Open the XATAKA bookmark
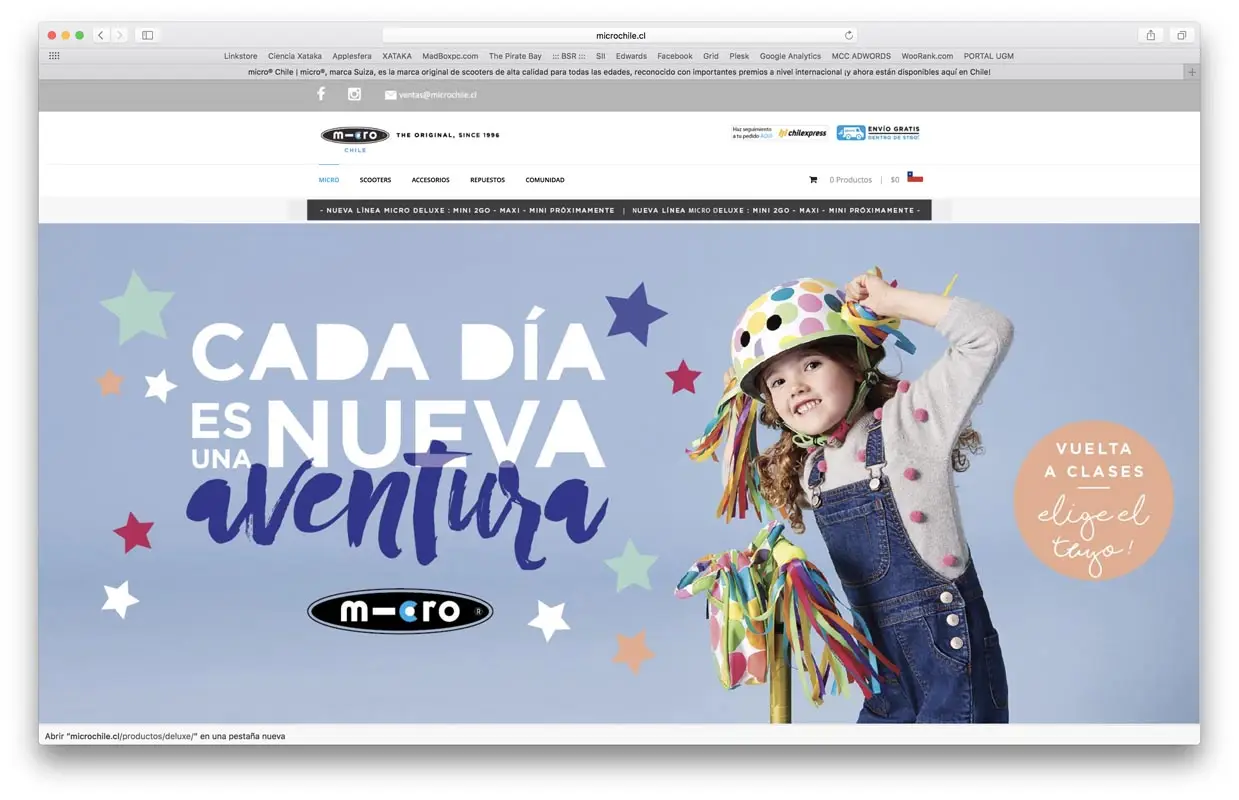This screenshot has height=800, width=1239. 397,56
